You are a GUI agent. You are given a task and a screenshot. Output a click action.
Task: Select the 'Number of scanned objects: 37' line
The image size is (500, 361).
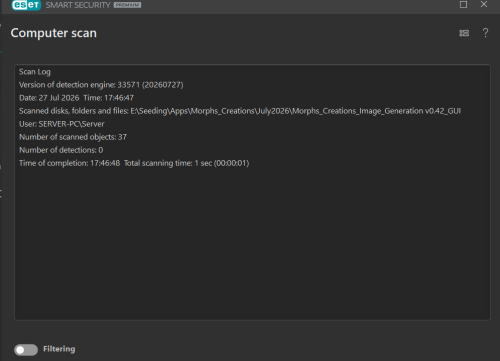[73, 137]
